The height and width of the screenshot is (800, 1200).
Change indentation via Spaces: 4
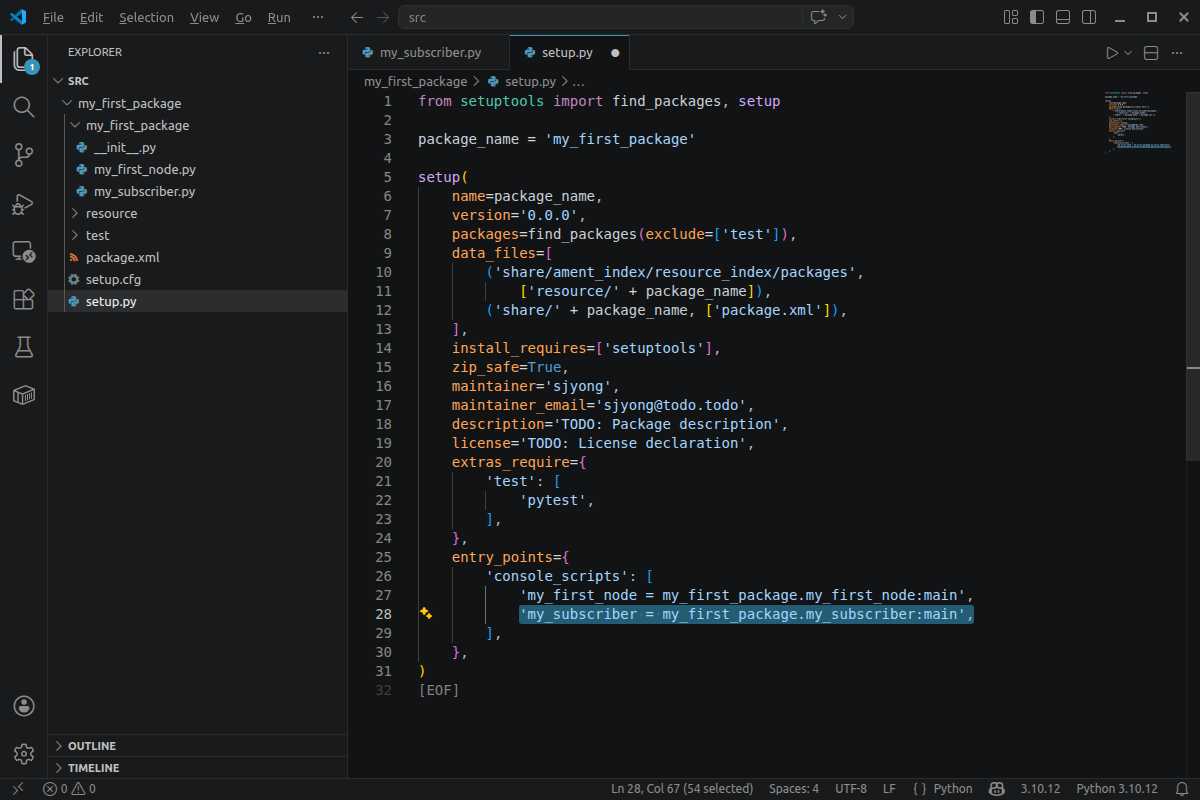coord(794,788)
